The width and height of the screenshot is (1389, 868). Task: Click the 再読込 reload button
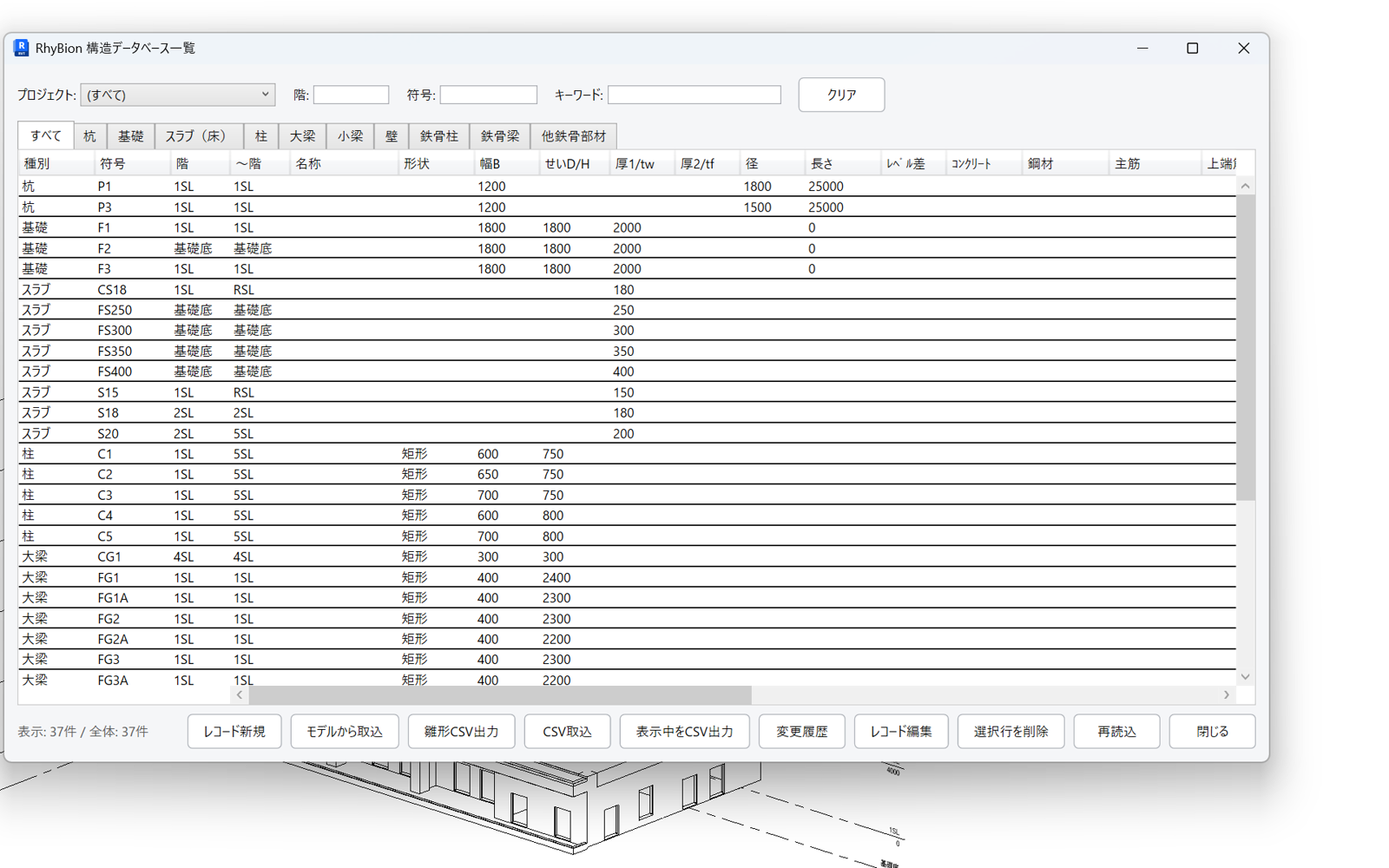[1116, 732]
